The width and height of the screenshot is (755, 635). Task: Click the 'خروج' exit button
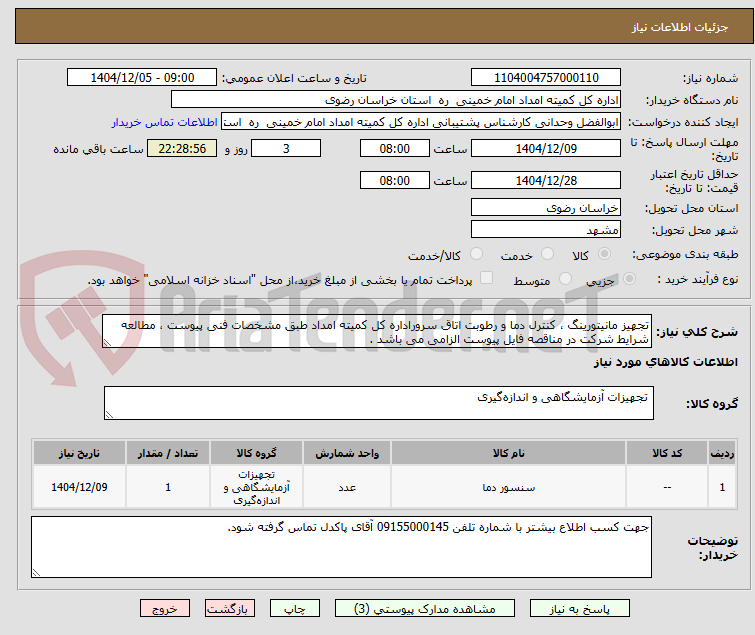click(165, 608)
